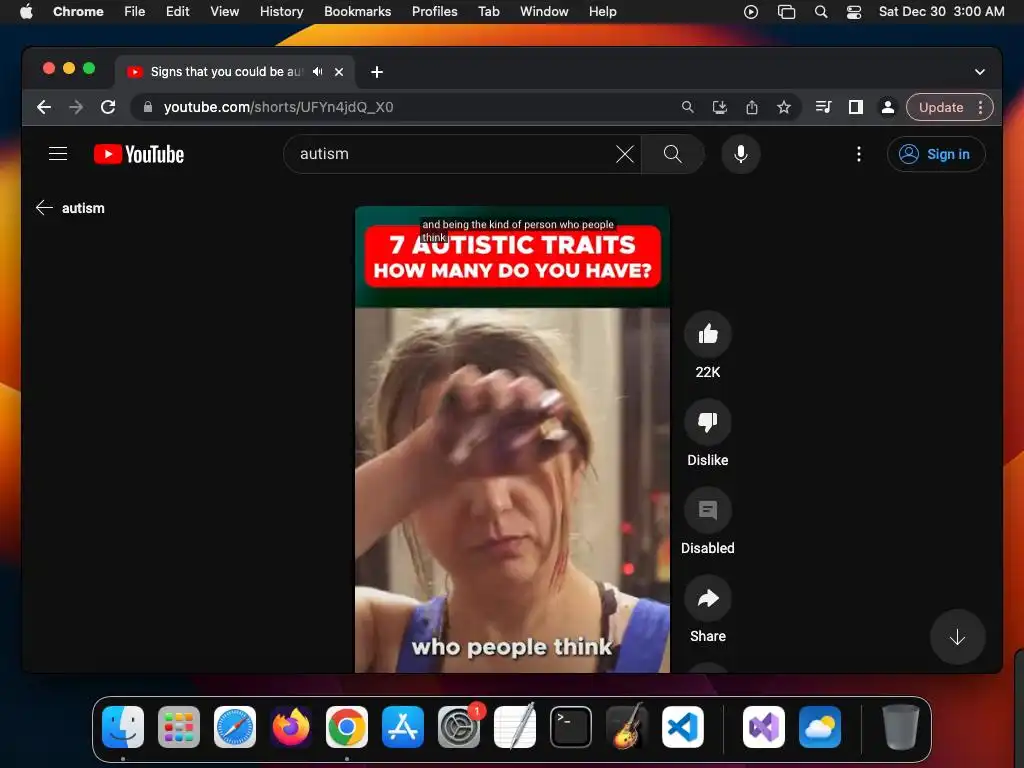Open Chrome three-dot menu

click(980, 107)
